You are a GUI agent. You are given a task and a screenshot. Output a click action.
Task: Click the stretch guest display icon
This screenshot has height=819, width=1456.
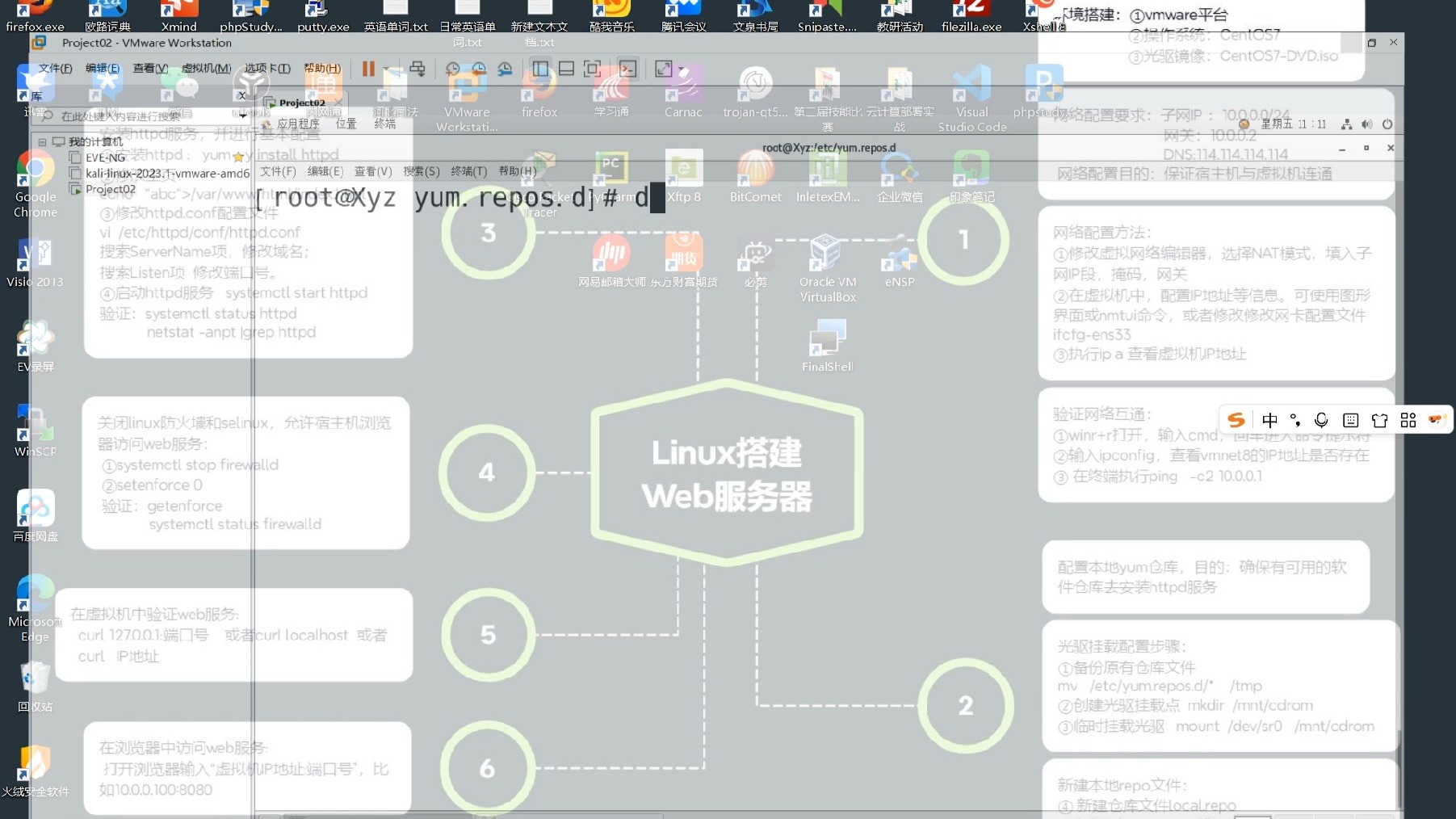coord(663,69)
